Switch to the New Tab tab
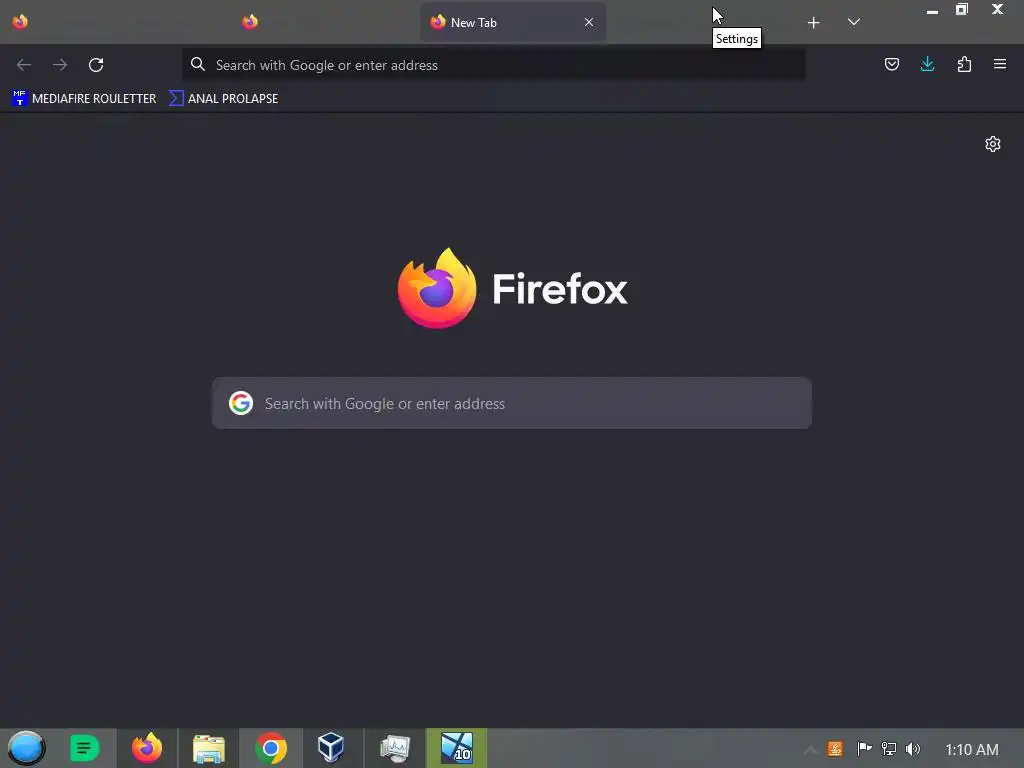Viewport: 1024px width, 768px height. coord(513,22)
